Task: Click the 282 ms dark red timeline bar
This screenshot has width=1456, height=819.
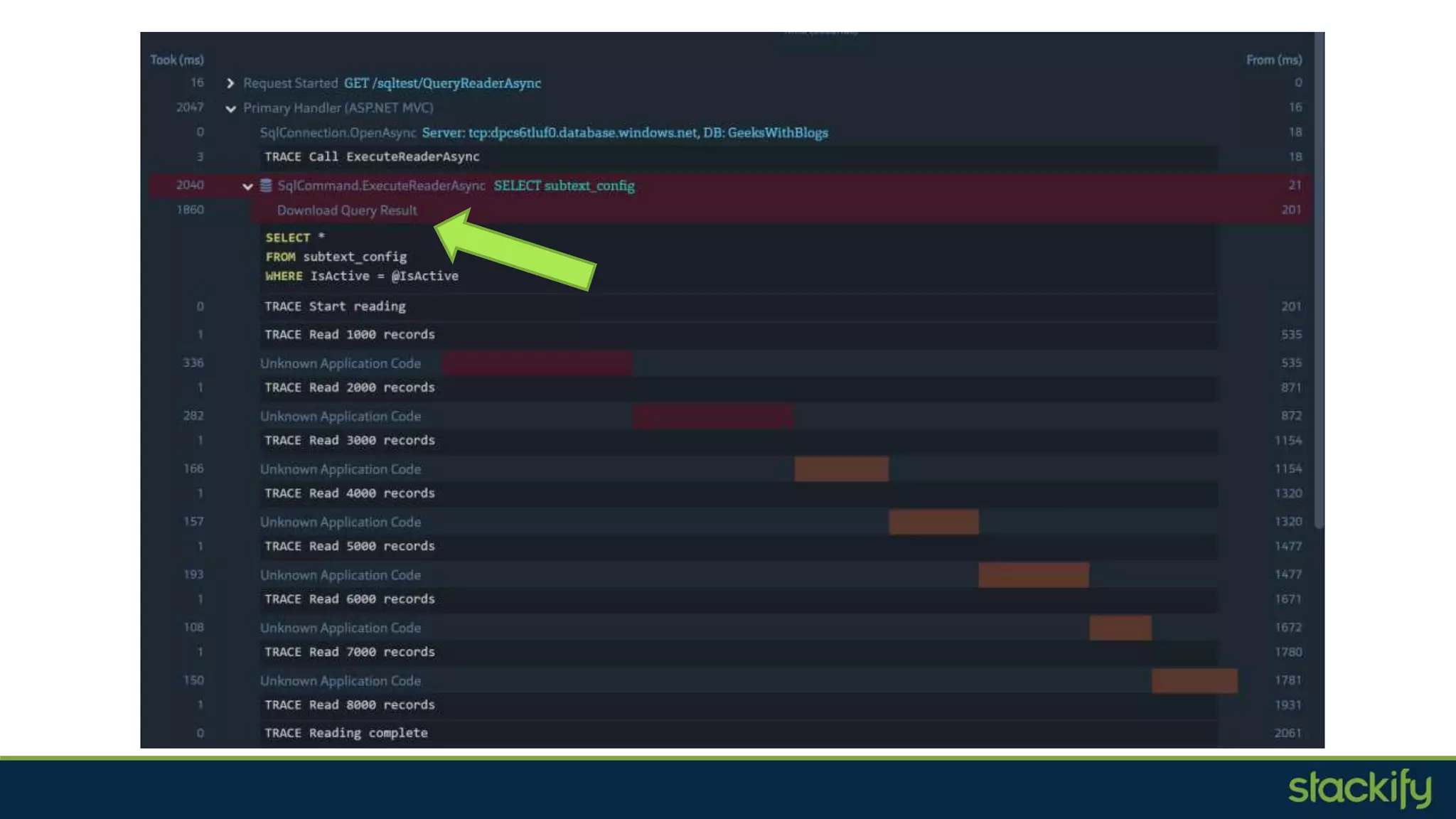Action: 713,416
